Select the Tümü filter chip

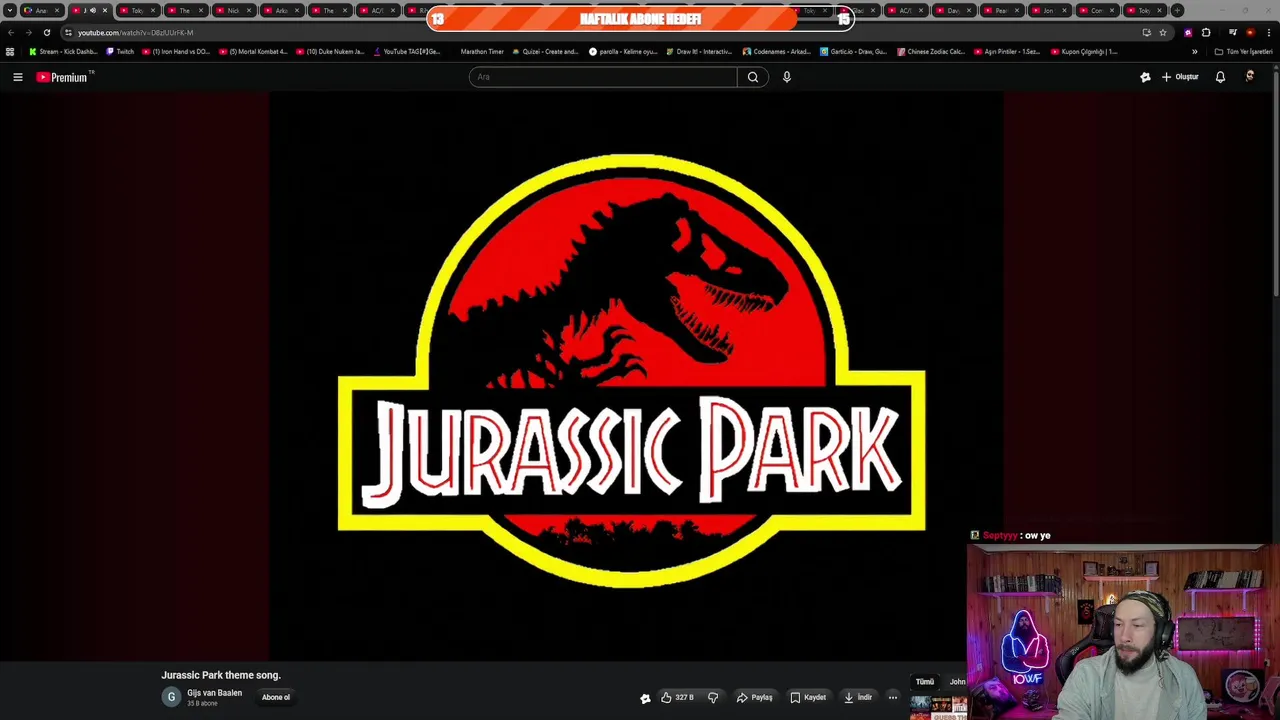point(925,682)
